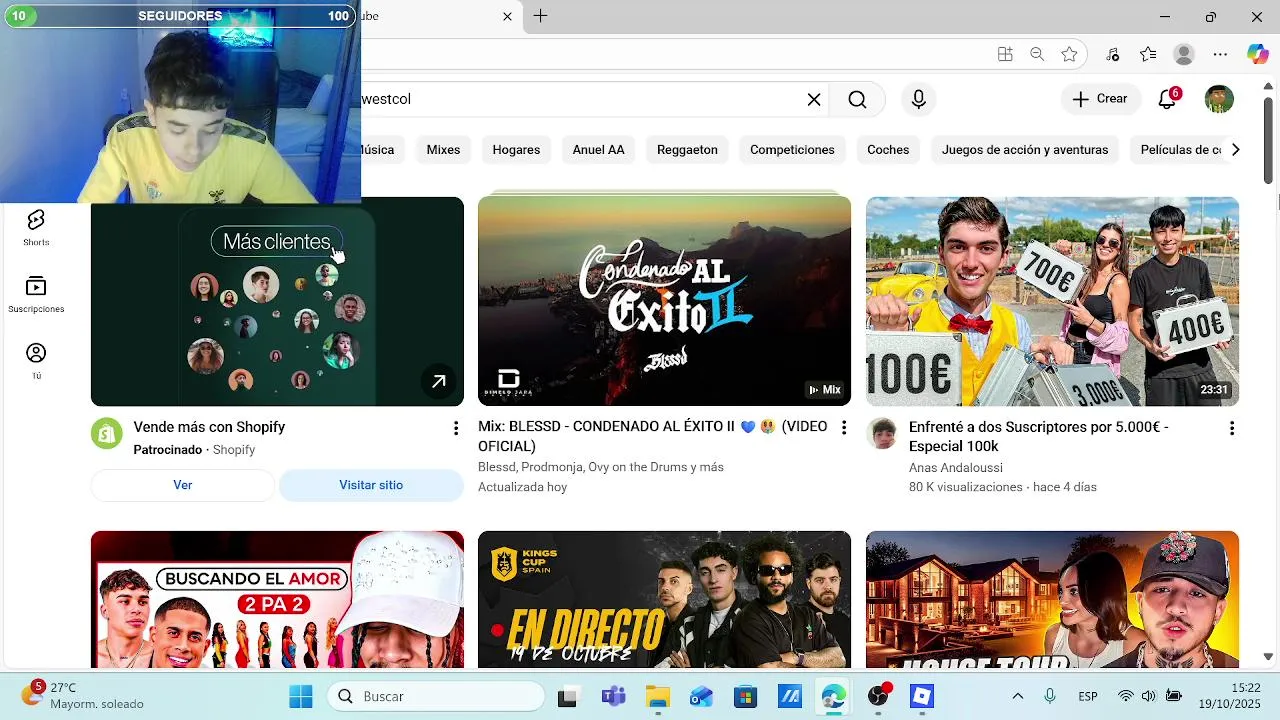
Task: Select Juegos de acción y aventuras chip
Action: click(1025, 150)
